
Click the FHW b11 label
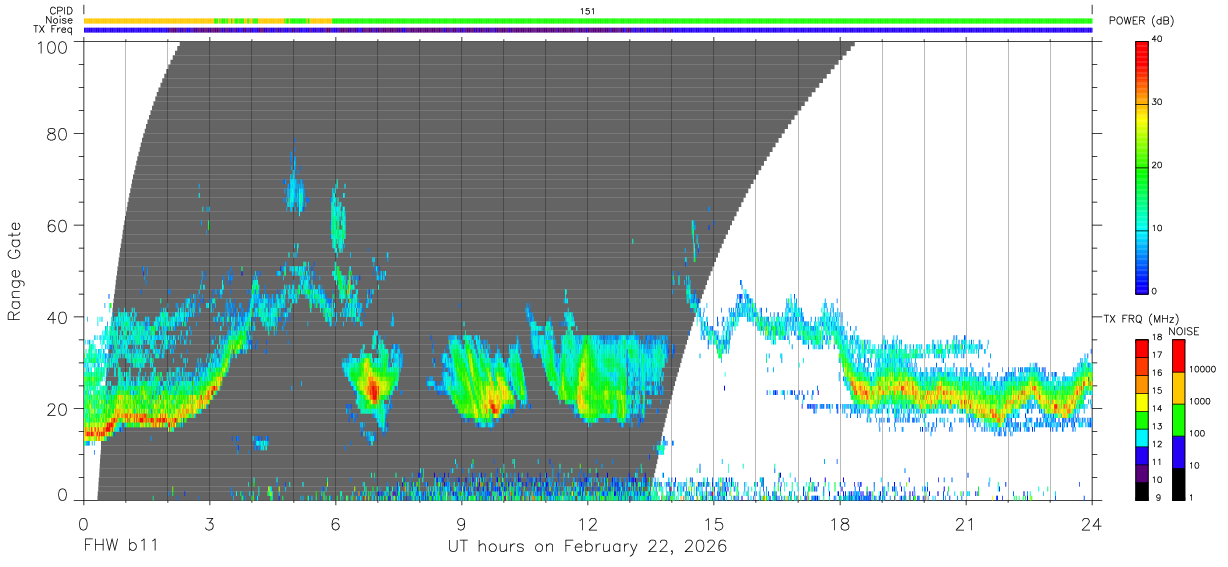click(x=120, y=547)
